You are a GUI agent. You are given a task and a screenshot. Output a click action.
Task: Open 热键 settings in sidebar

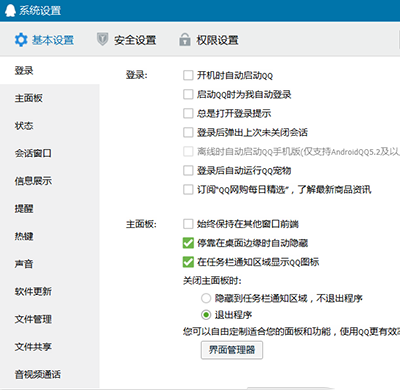coord(50,236)
